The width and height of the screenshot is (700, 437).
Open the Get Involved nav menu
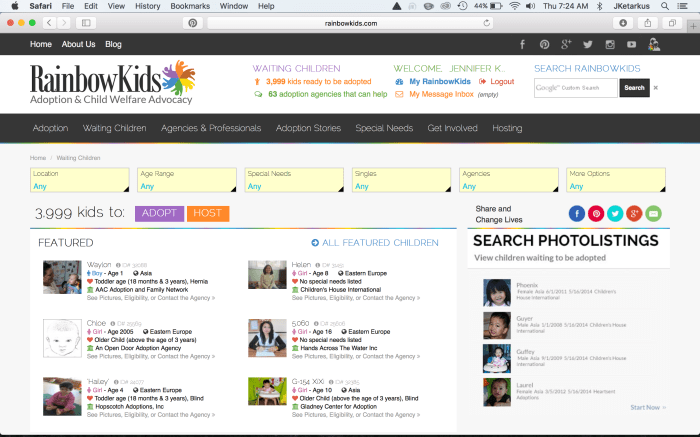453,128
